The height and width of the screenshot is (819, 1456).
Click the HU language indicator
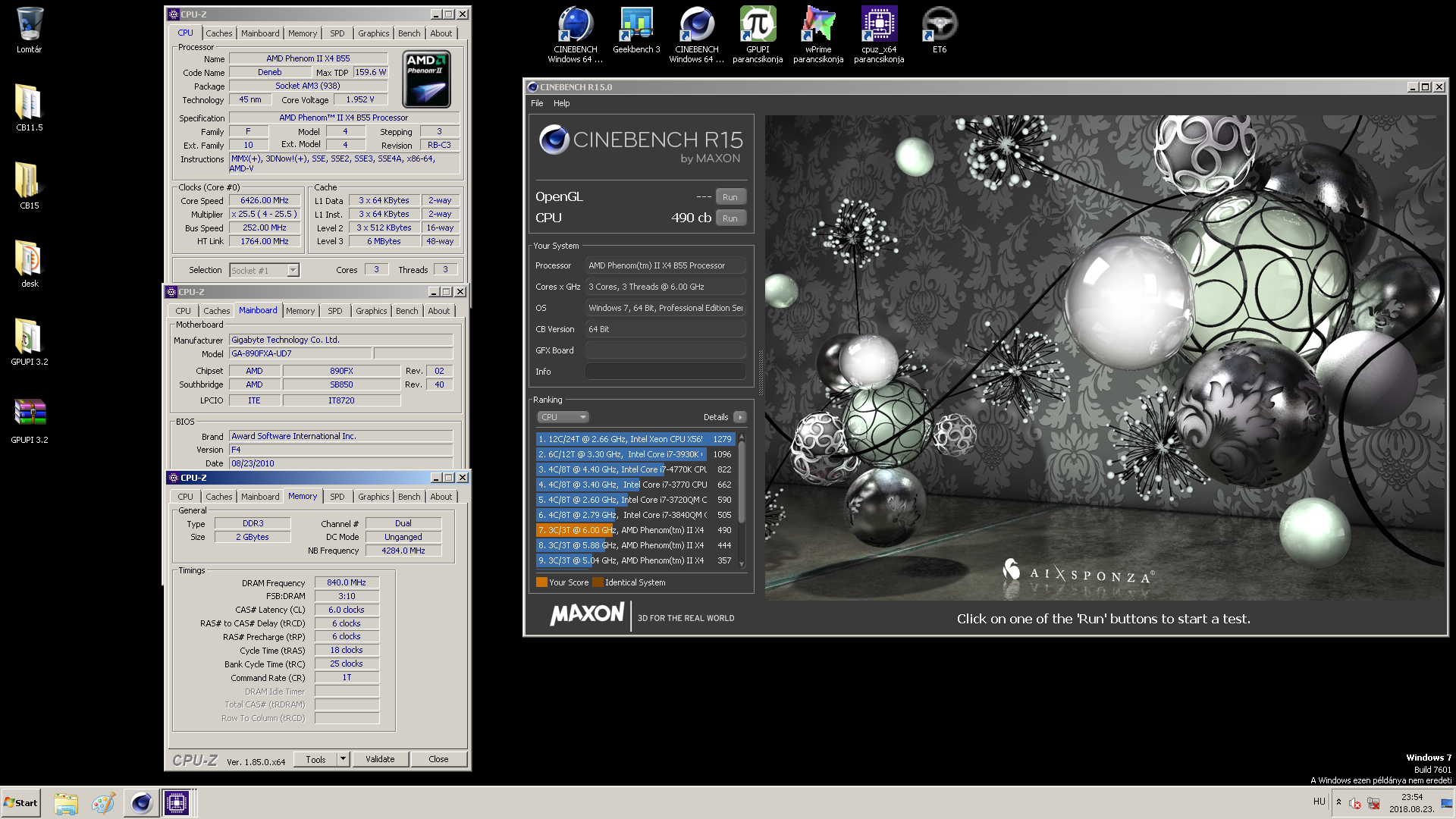[1319, 802]
